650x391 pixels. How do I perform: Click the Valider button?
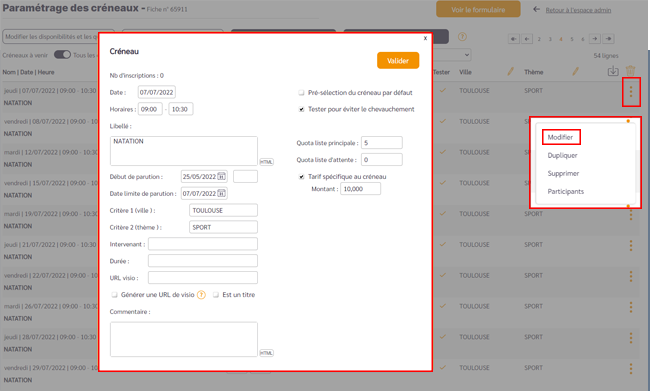click(398, 61)
